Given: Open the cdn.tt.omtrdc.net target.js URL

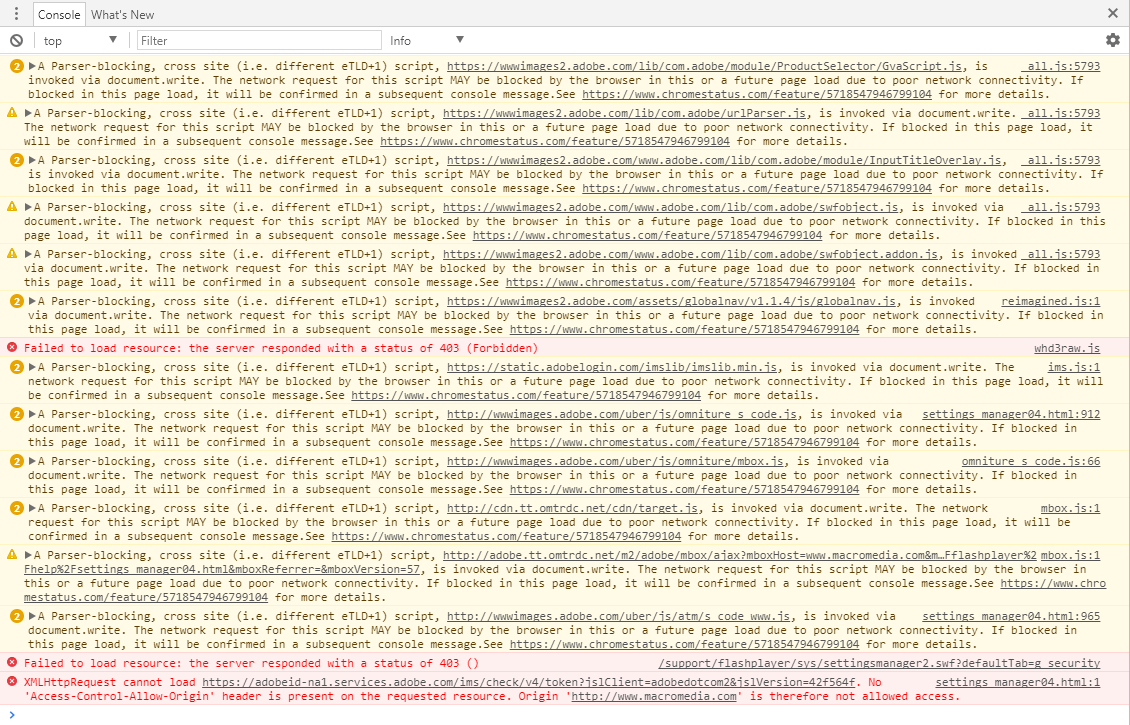Looking at the screenshot, I should coord(572,508).
